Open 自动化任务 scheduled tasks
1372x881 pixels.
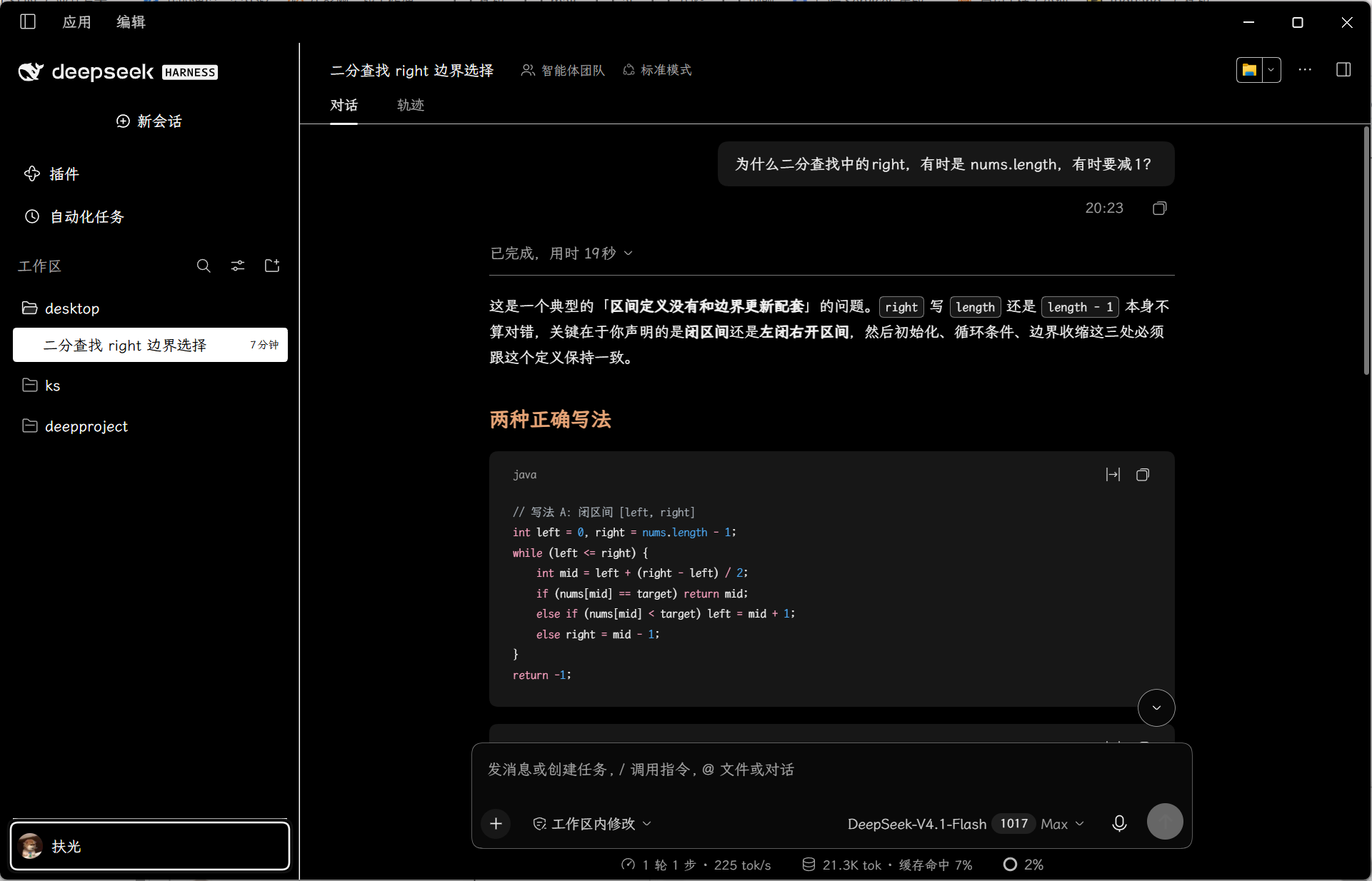(x=74, y=217)
